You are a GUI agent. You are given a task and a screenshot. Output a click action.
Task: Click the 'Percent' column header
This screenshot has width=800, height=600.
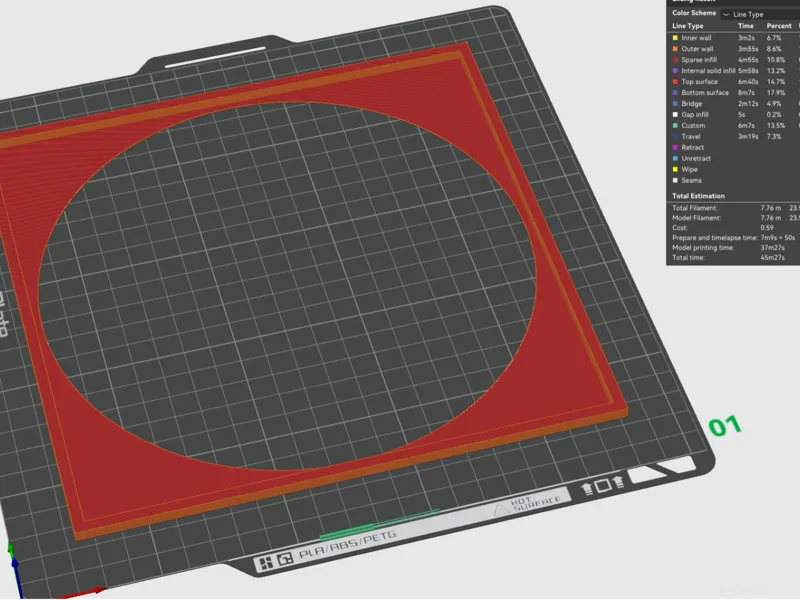point(779,26)
